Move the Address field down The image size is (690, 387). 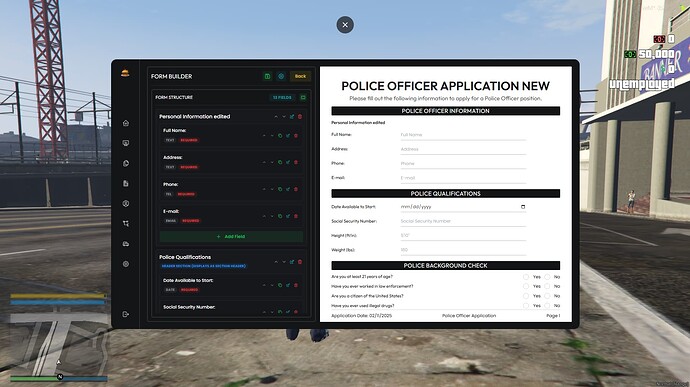pyautogui.click(x=272, y=162)
